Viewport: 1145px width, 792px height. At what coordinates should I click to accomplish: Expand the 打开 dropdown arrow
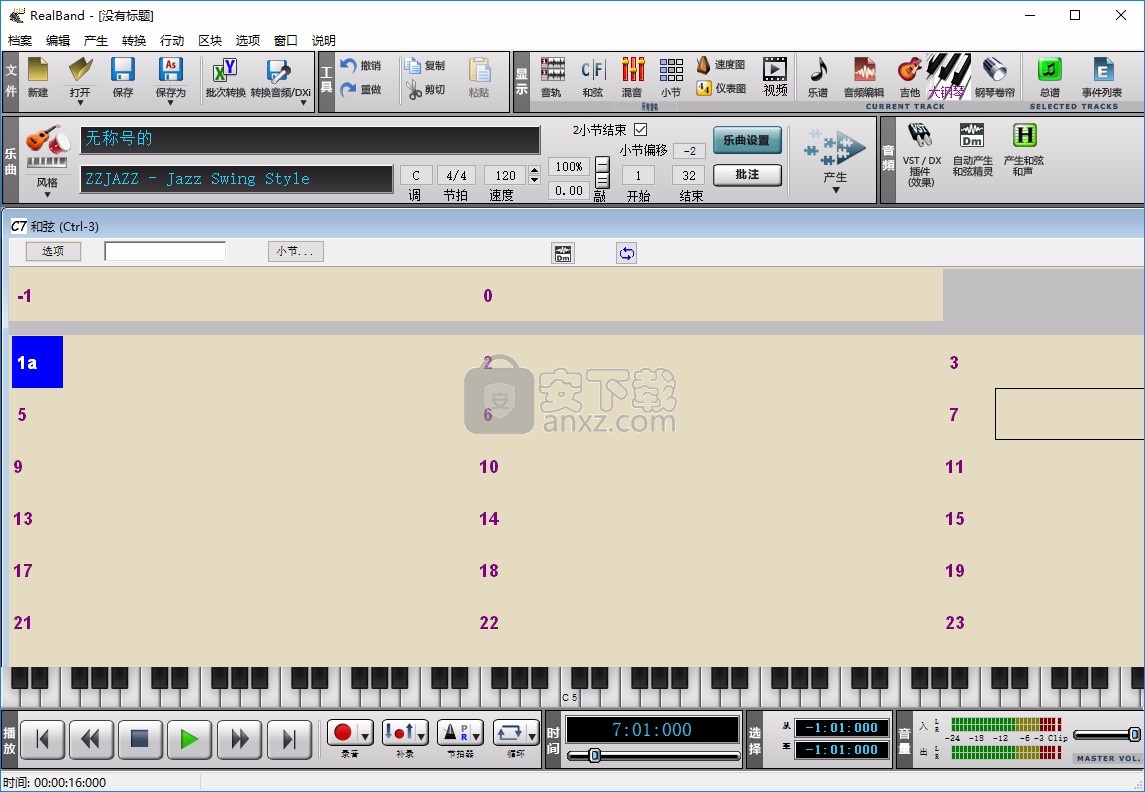pyautogui.click(x=80, y=103)
